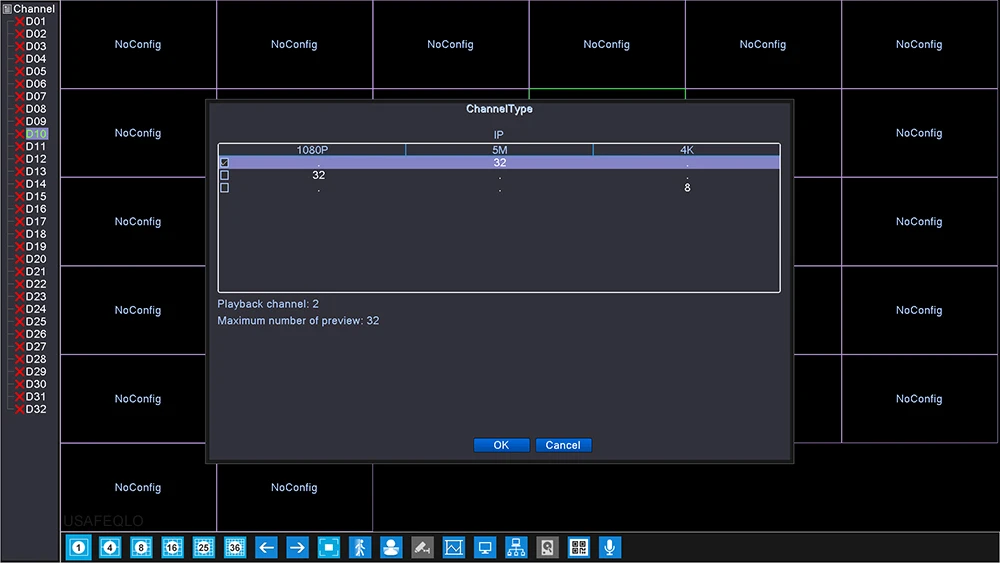Select the 36-split view layout
The width and height of the screenshot is (1000, 563).
235,547
